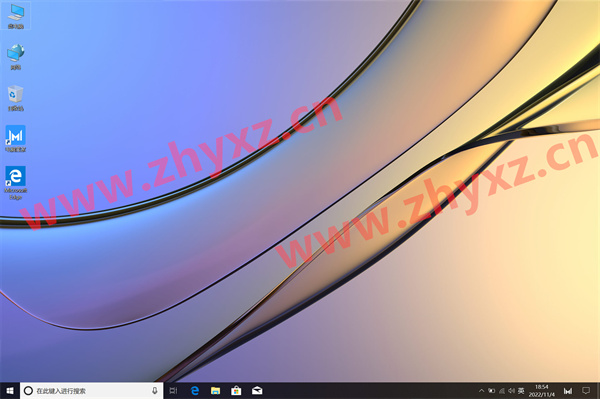Viewport: 600px width, 399px height.
Task: Open Microsoft Store from the taskbar
Action: coord(236,391)
